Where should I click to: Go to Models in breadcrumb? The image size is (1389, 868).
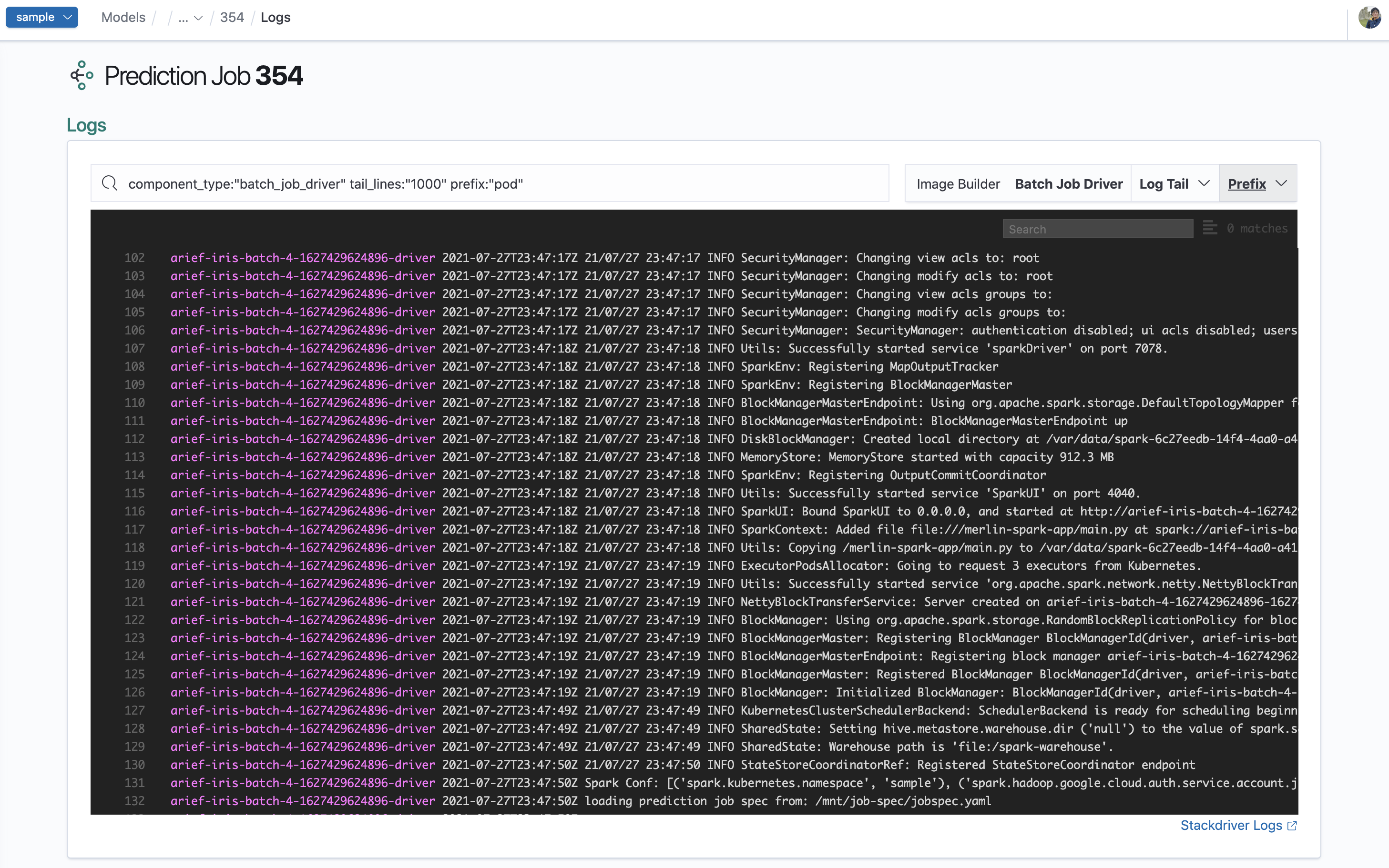click(x=123, y=17)
